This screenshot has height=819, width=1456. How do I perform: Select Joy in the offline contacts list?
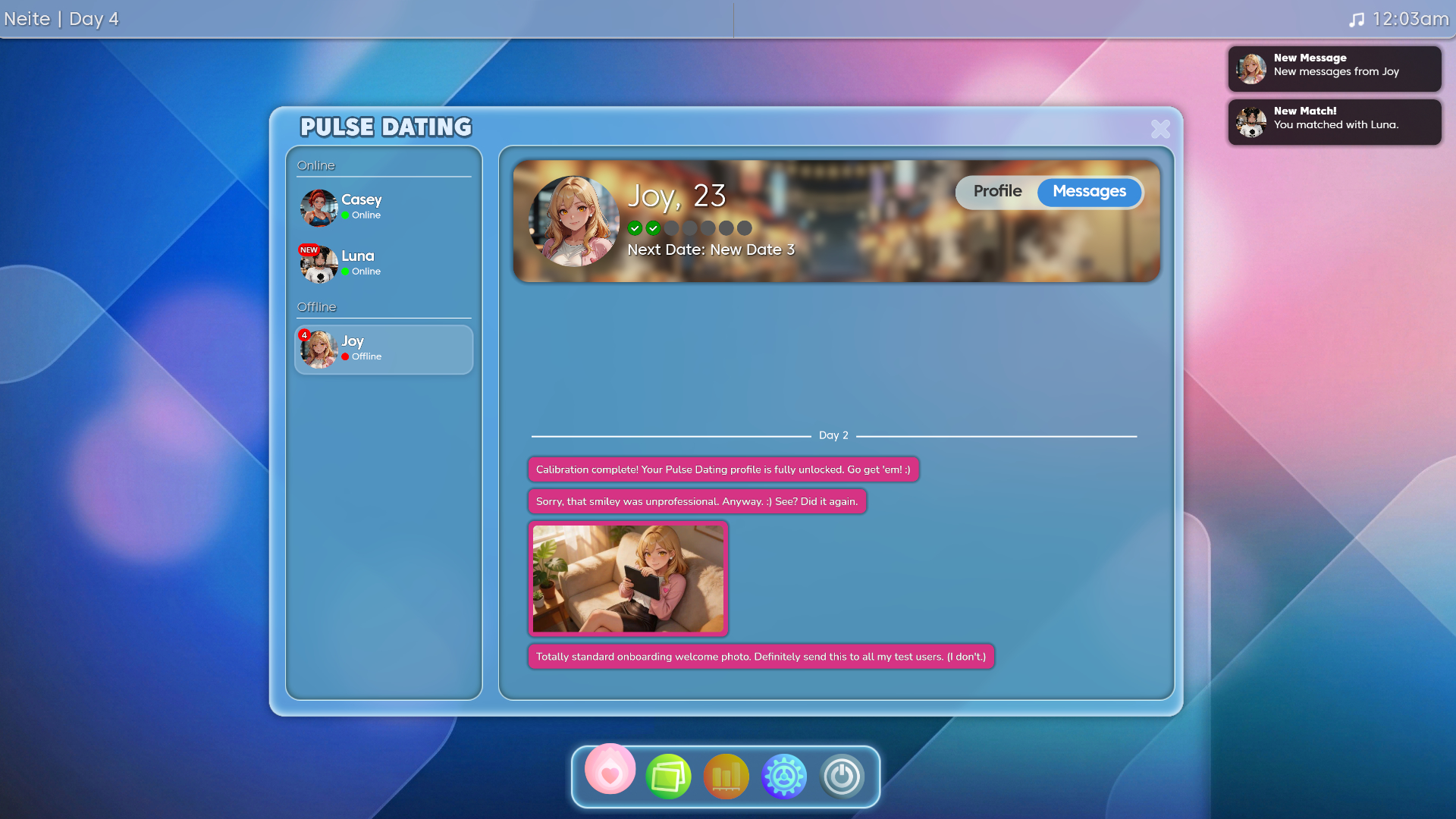(x=383, y=349)
